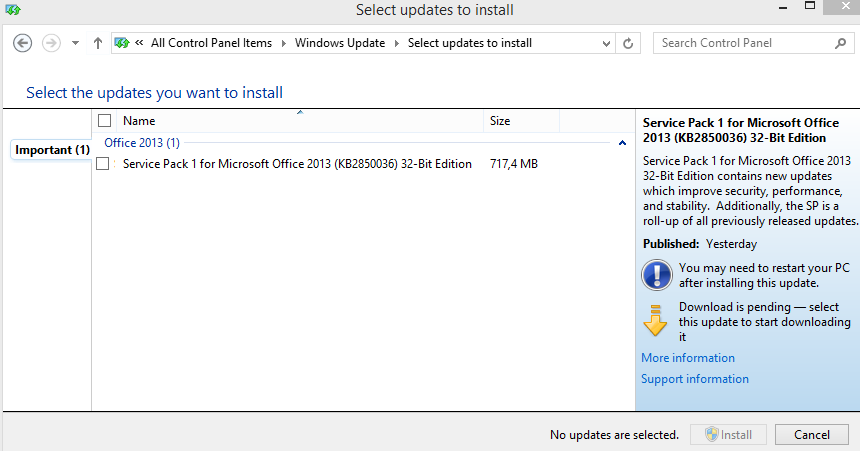
Task: Click the Windows Update title bar icon
Action: tap(13, 10)
